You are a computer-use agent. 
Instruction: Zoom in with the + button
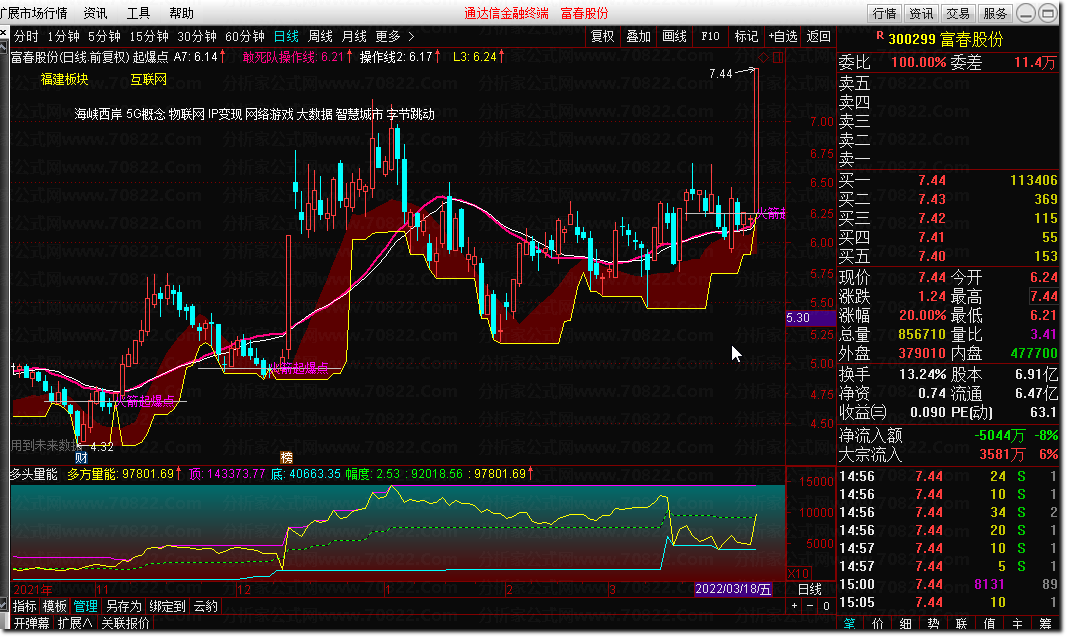click(x=794, y=606)
